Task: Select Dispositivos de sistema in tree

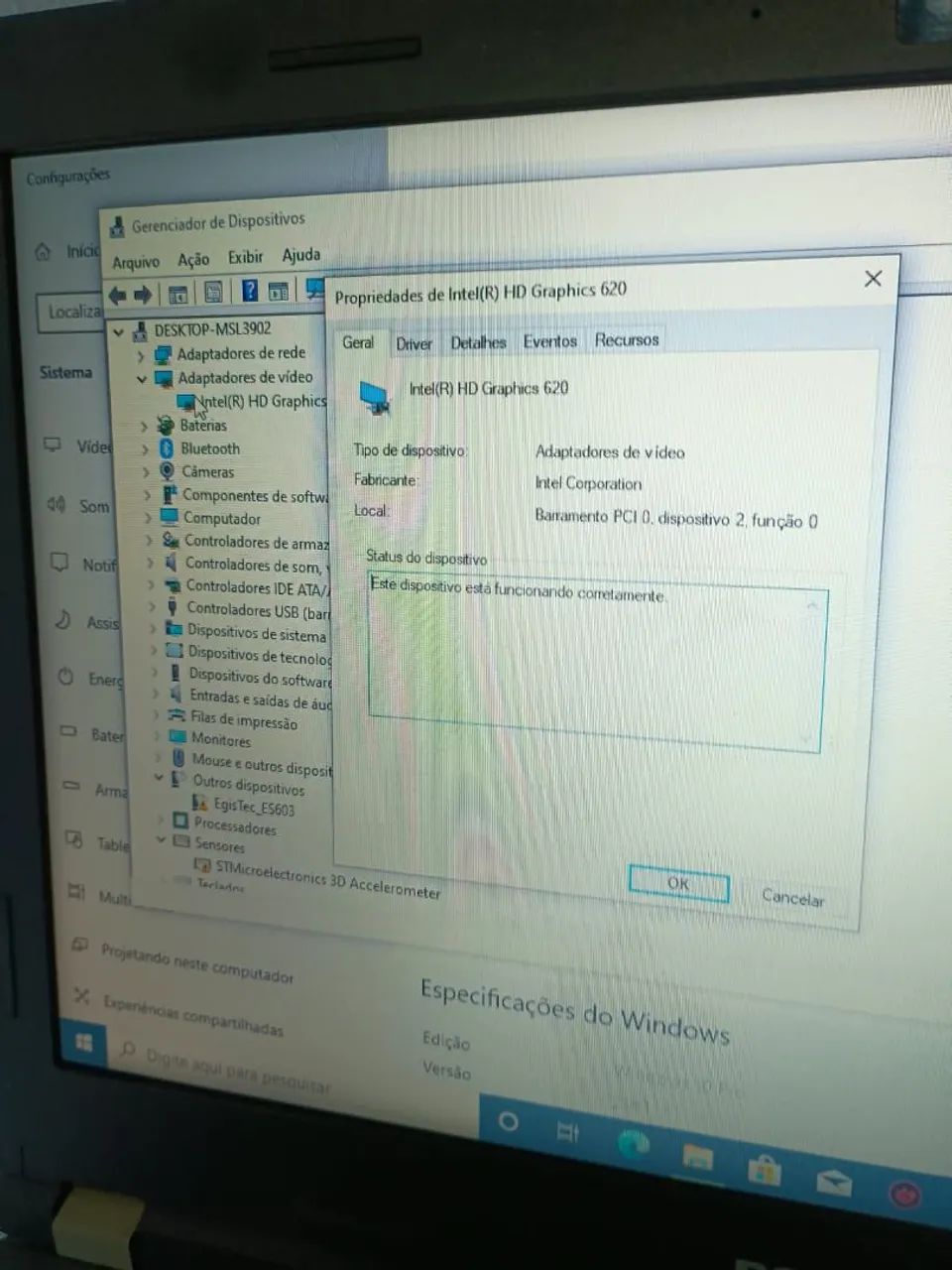Action: coord(257,632)
